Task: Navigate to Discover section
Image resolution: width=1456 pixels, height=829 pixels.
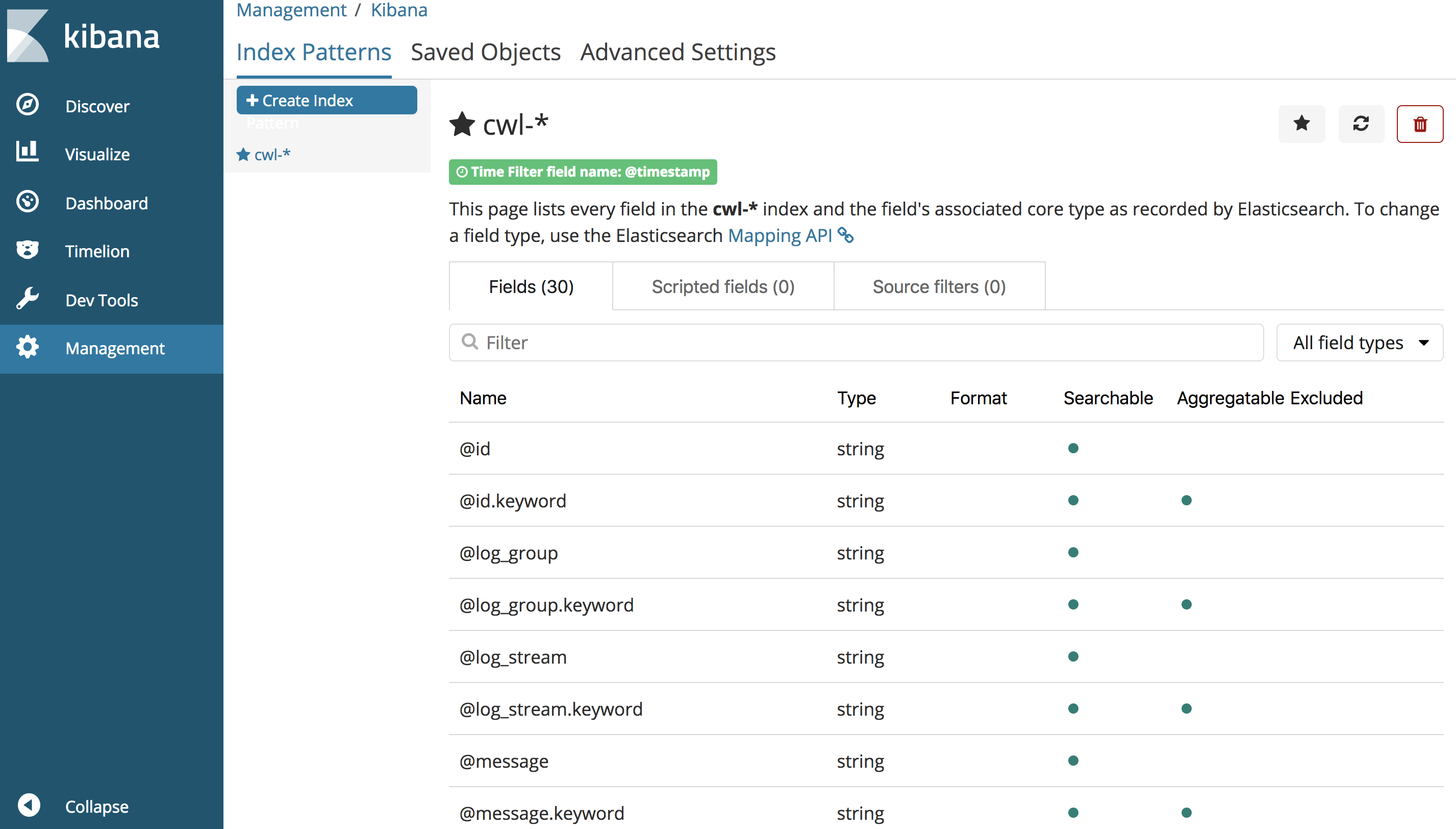Action: (97, 105)
